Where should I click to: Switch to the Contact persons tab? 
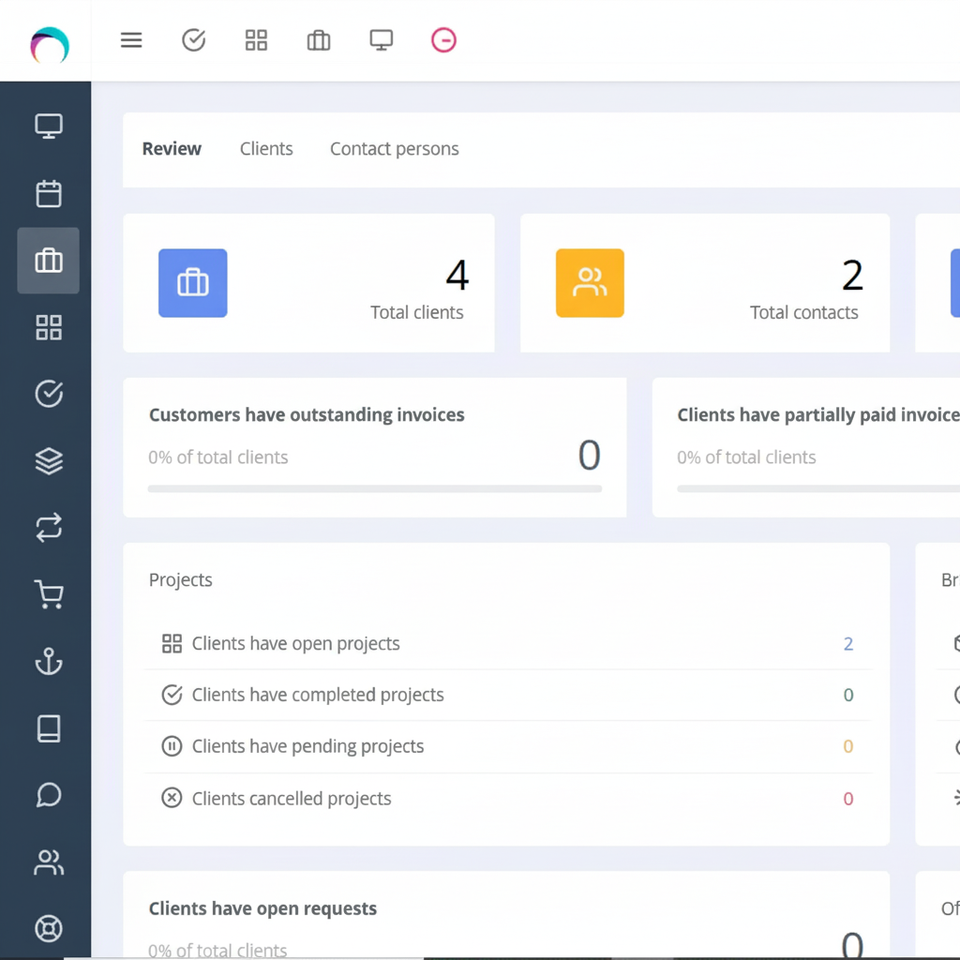point(394,149)
